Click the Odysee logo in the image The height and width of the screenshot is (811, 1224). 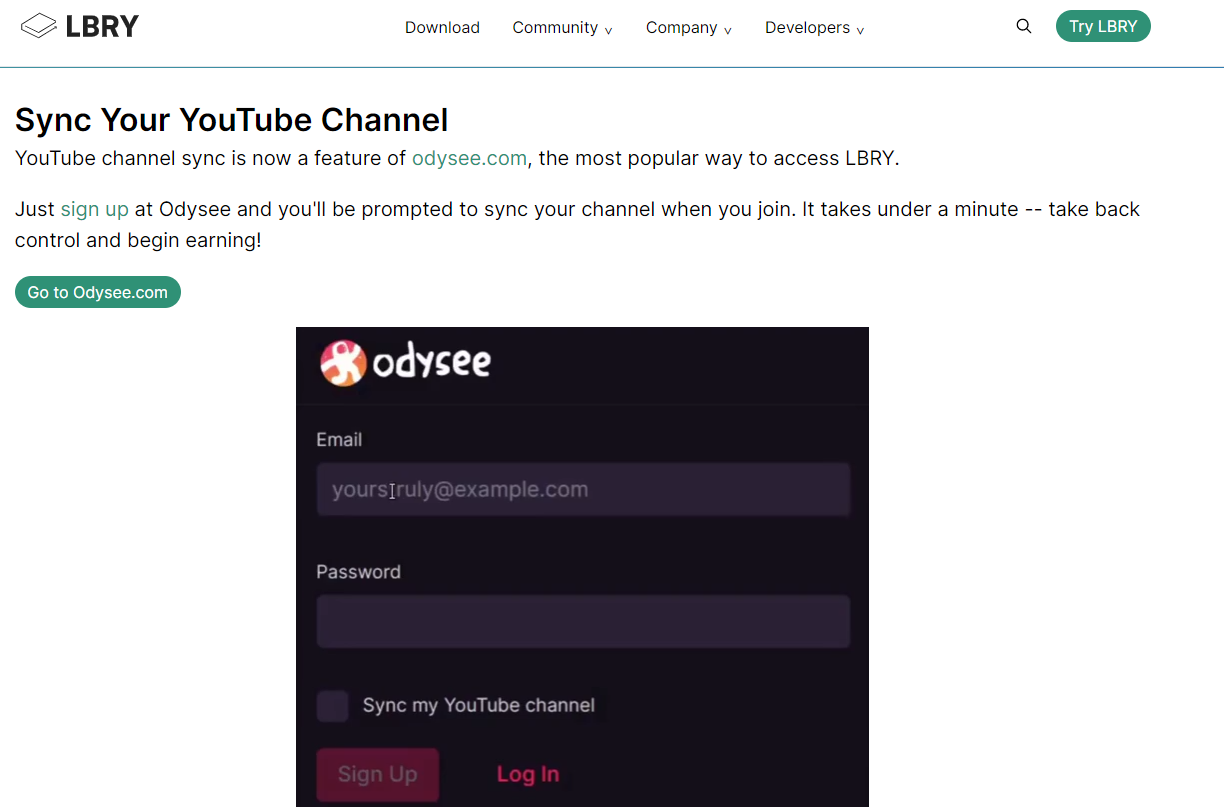coord(405,363)
